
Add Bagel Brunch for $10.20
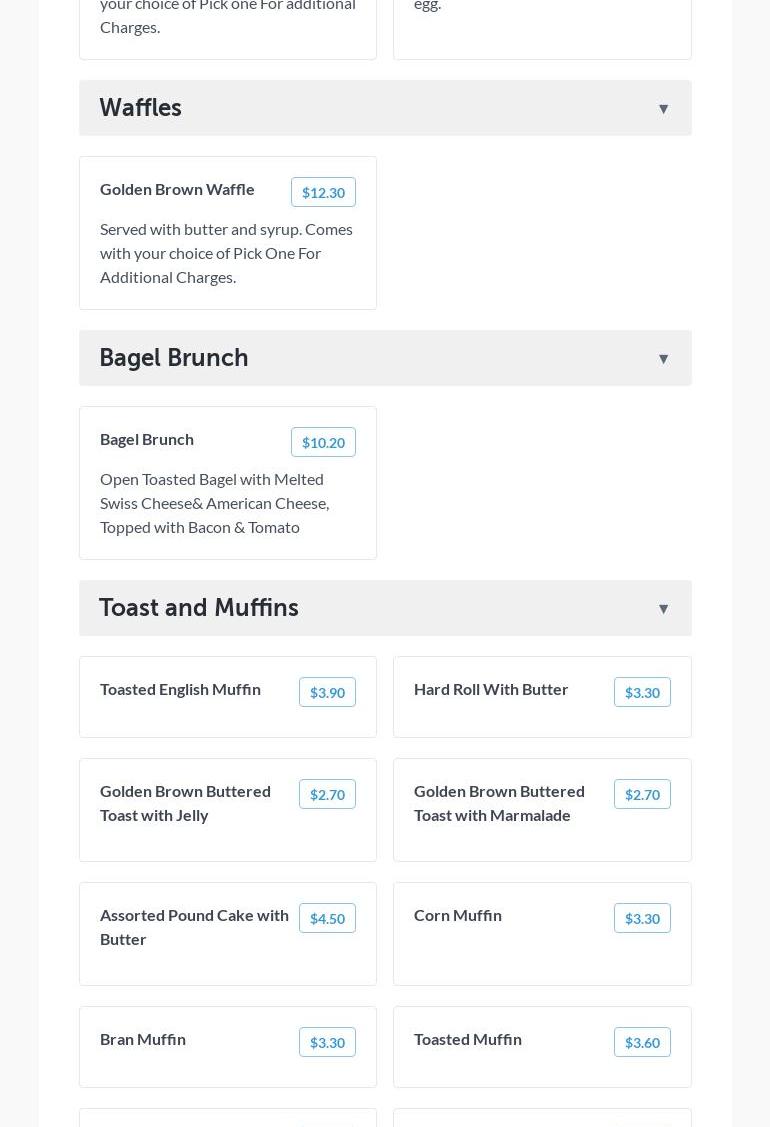point(323,442)
